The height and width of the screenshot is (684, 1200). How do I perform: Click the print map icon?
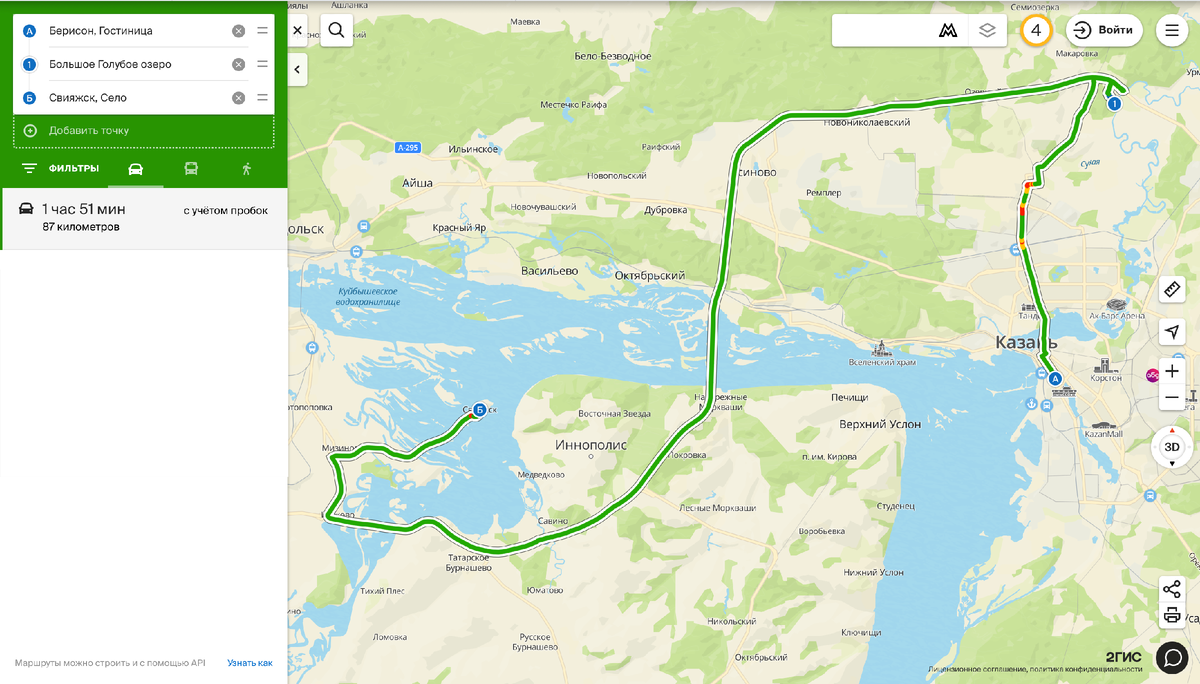(1172, 615)
